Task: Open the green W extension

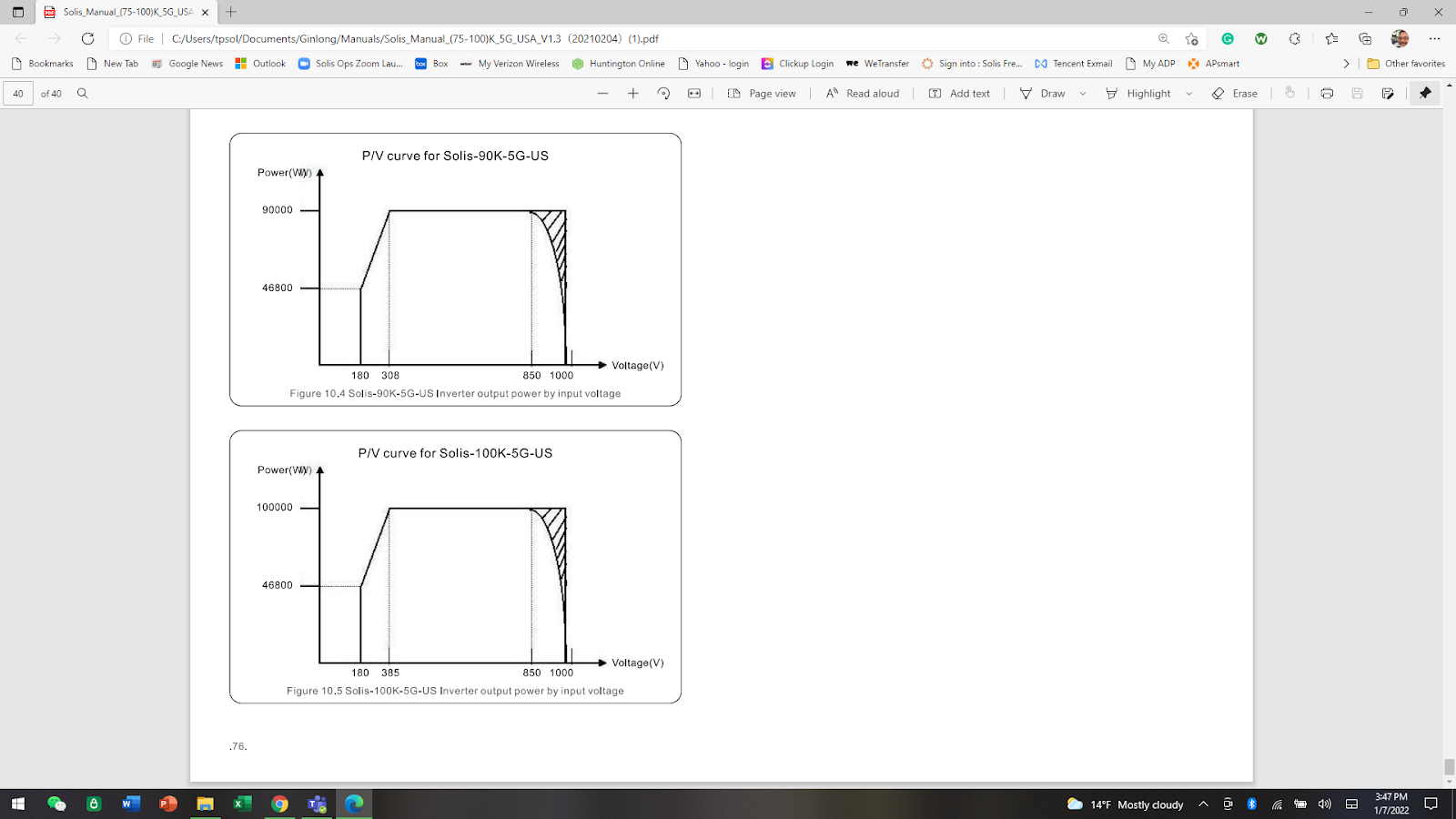Action: [x=1260, y=38]
